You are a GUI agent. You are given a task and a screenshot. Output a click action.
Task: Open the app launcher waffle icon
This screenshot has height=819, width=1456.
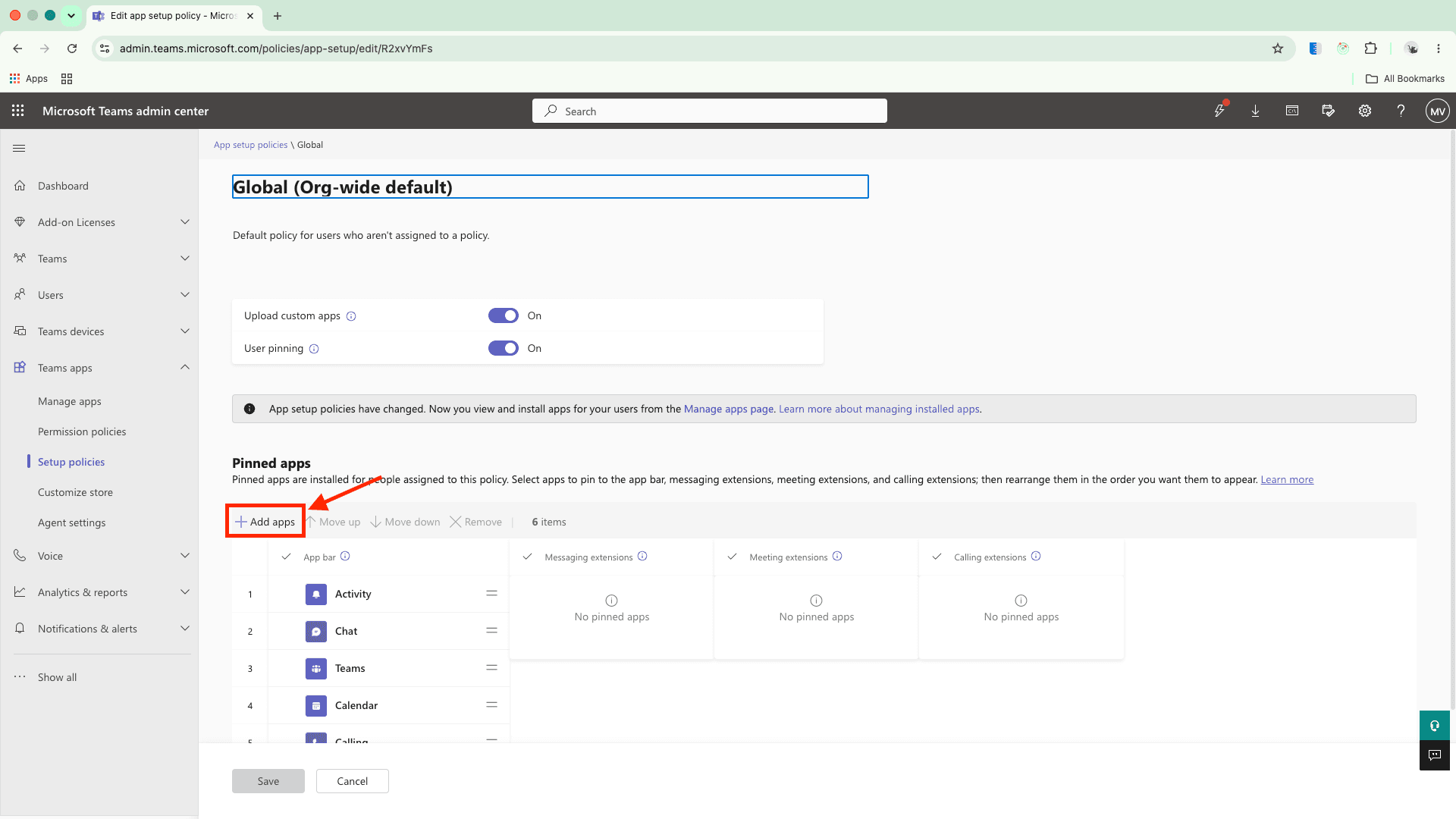click(x=18, y=111)
